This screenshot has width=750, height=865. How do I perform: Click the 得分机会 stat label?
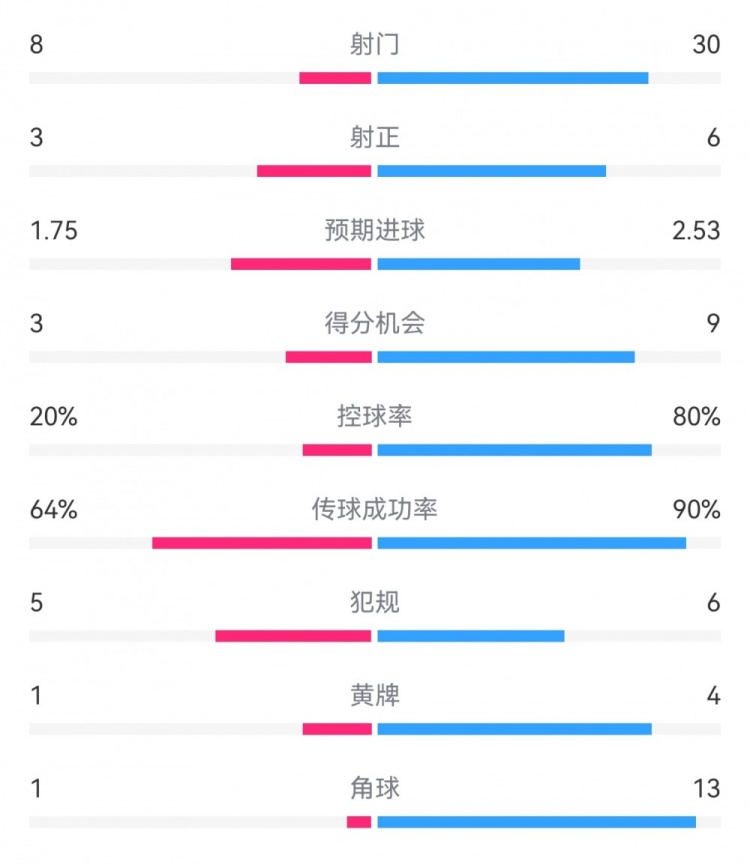click(375, 323)
